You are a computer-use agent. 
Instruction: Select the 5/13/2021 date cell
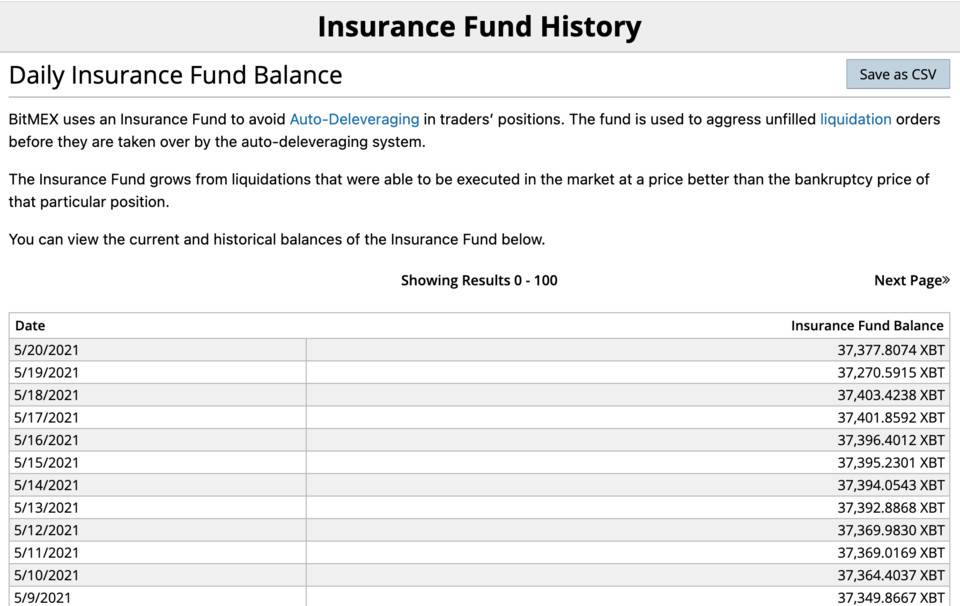coord(47,507)
